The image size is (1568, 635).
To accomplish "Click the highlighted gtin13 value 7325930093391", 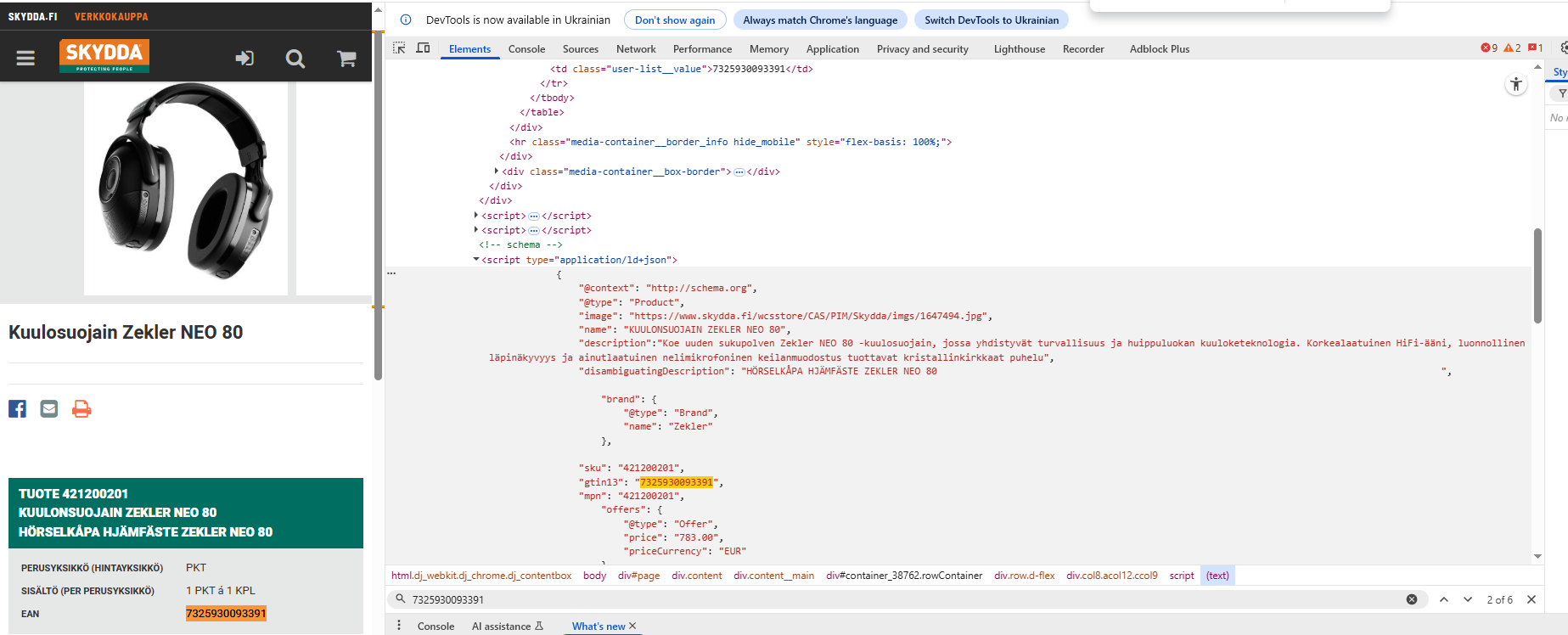I will tap(676, 482).
